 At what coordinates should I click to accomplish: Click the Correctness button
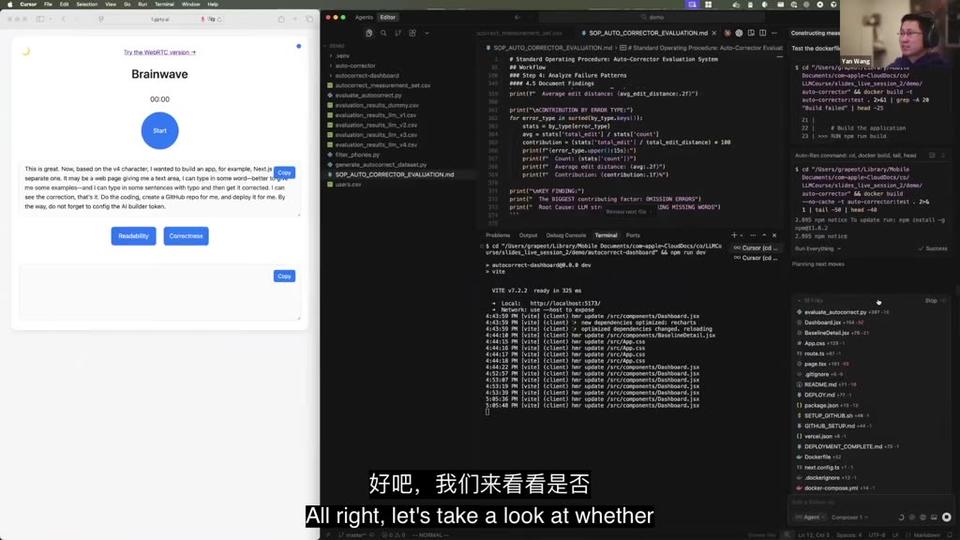186,236
